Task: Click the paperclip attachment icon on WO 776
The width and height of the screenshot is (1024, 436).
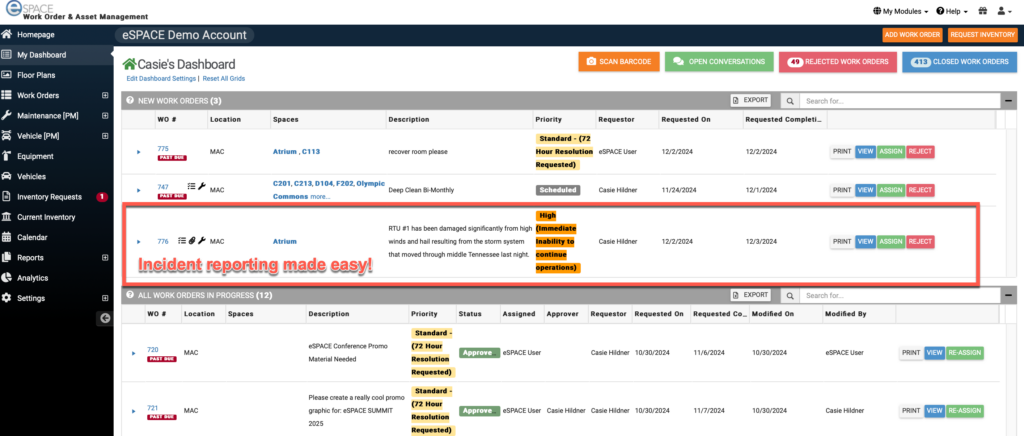Action: pyautogui.click(x=192, y=241)
